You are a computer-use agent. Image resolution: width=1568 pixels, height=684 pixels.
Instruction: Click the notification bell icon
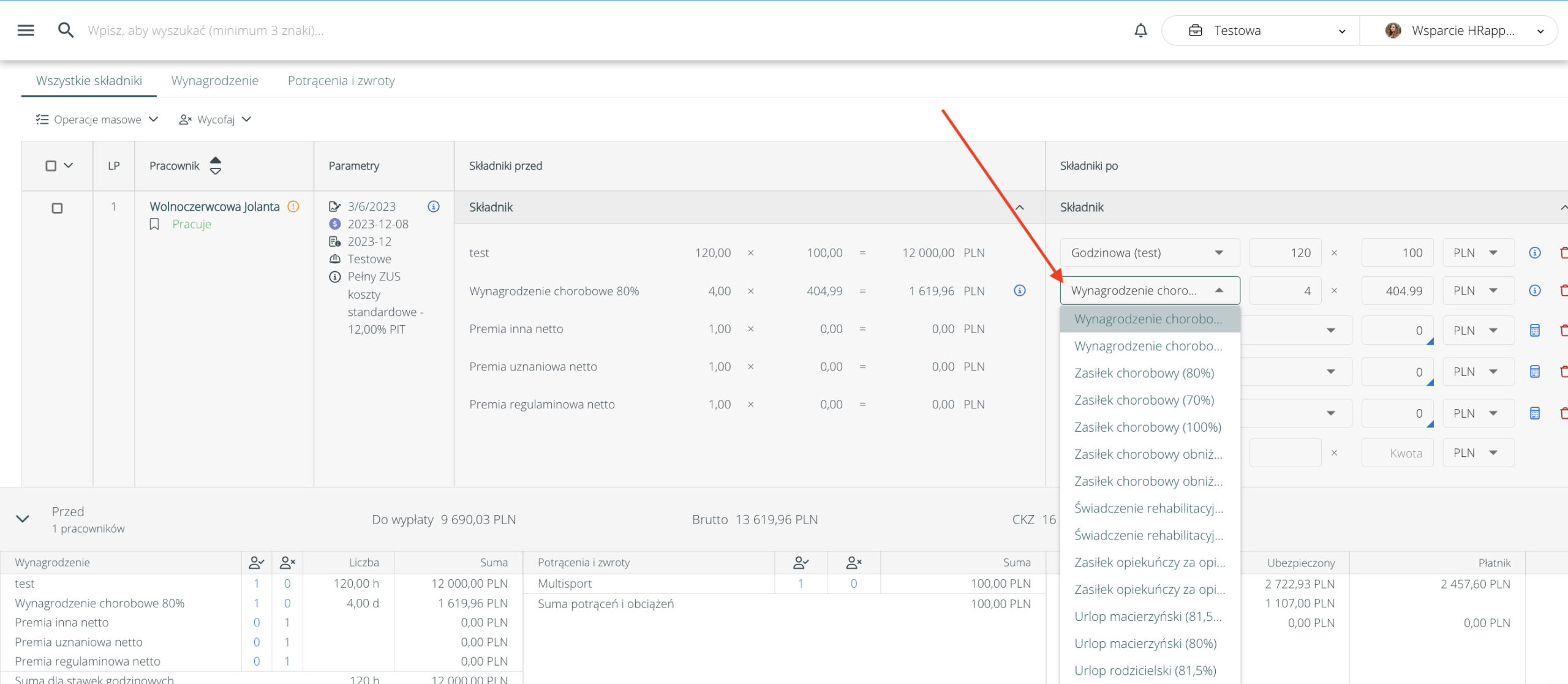(1140, 30)
